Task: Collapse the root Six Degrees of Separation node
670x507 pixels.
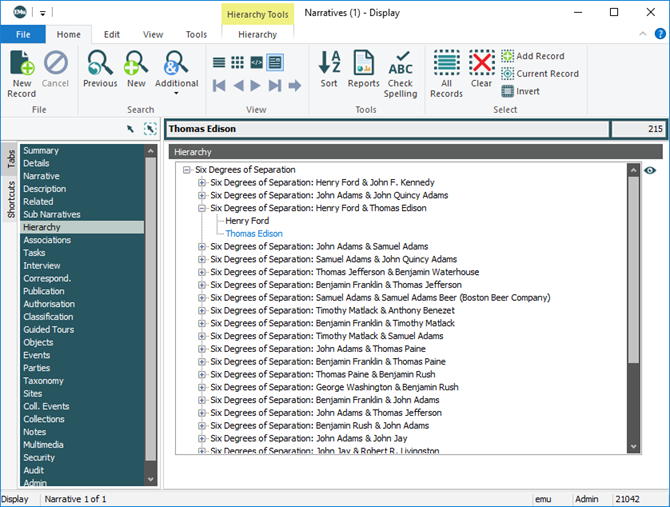Action: click(187, 170)
